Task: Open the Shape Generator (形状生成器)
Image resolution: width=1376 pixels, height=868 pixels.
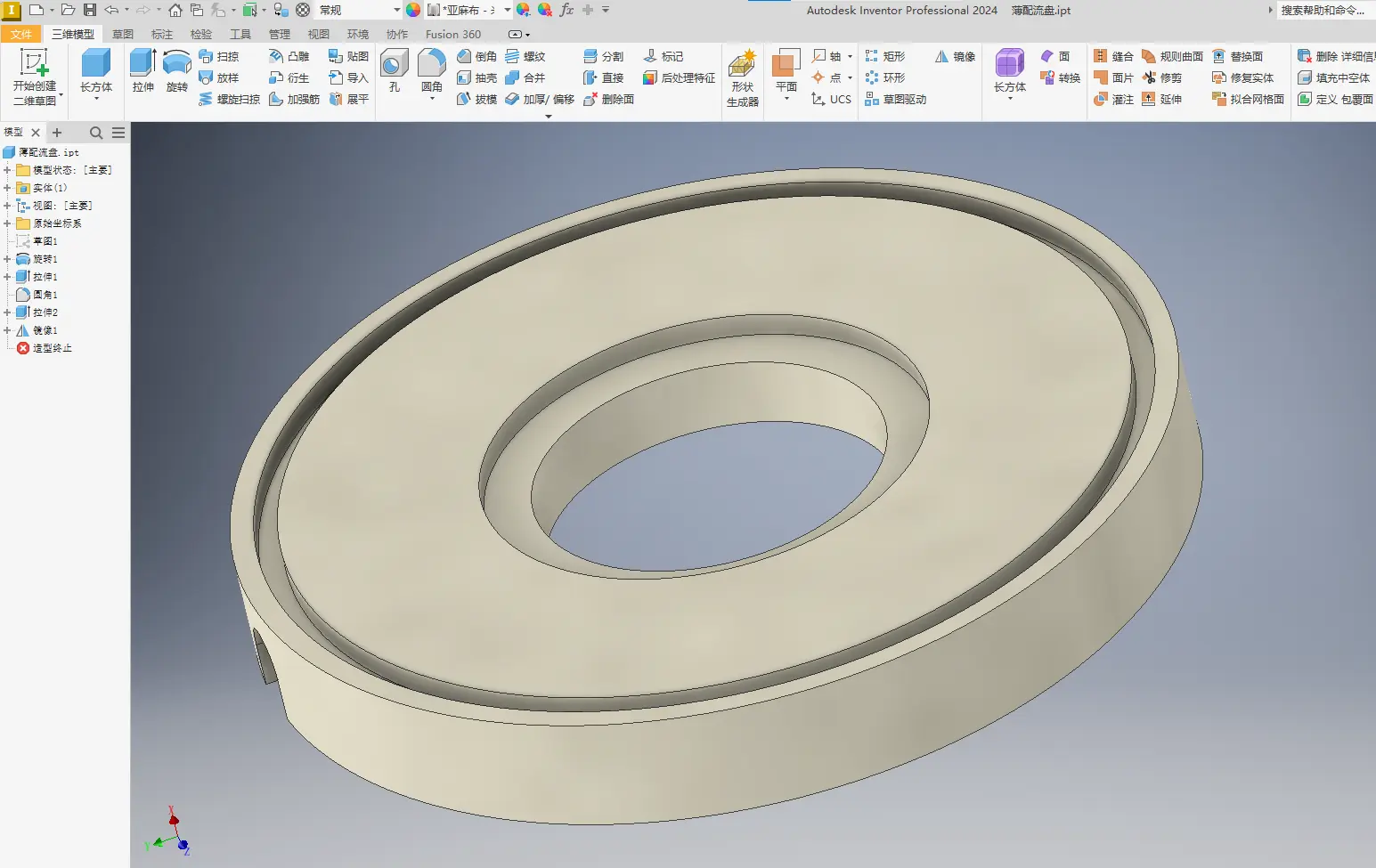Action: [x=743, y=78]
